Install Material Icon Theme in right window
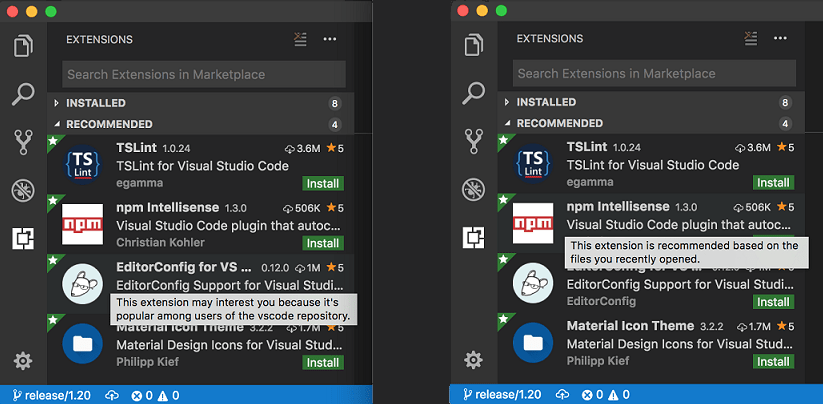Viewport: 823px width, 404px height. [773, 362]
